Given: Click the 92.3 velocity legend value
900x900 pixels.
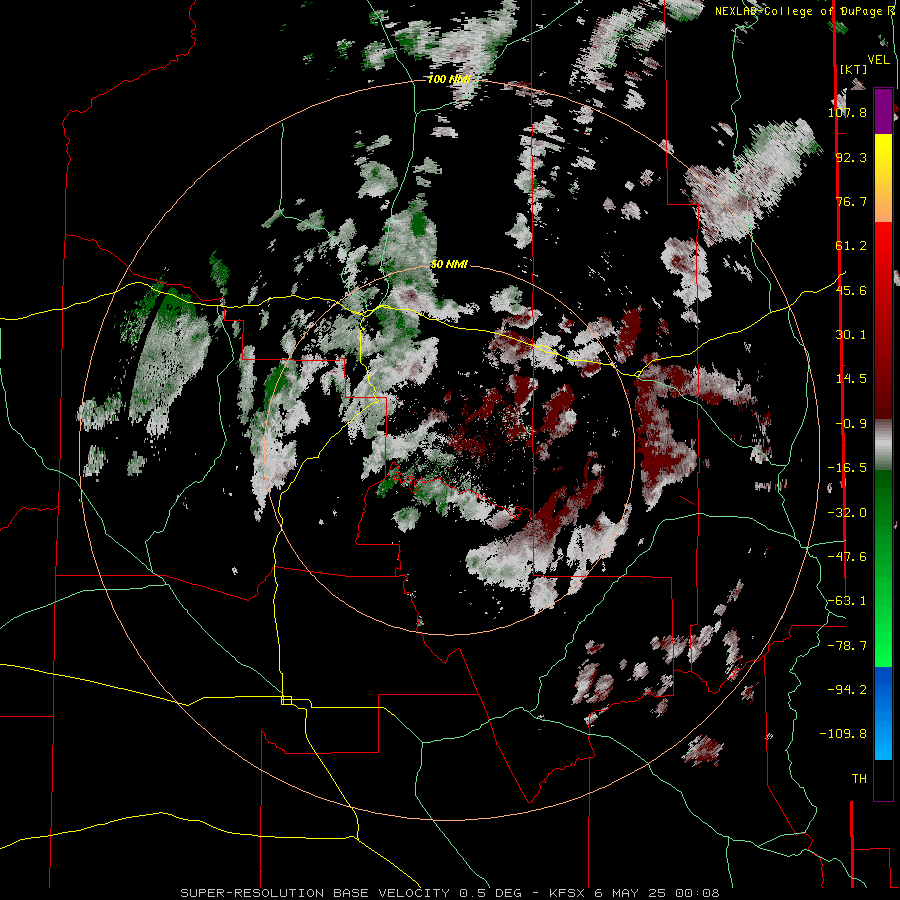Looking at the screenshot, I should pos(851,157).
